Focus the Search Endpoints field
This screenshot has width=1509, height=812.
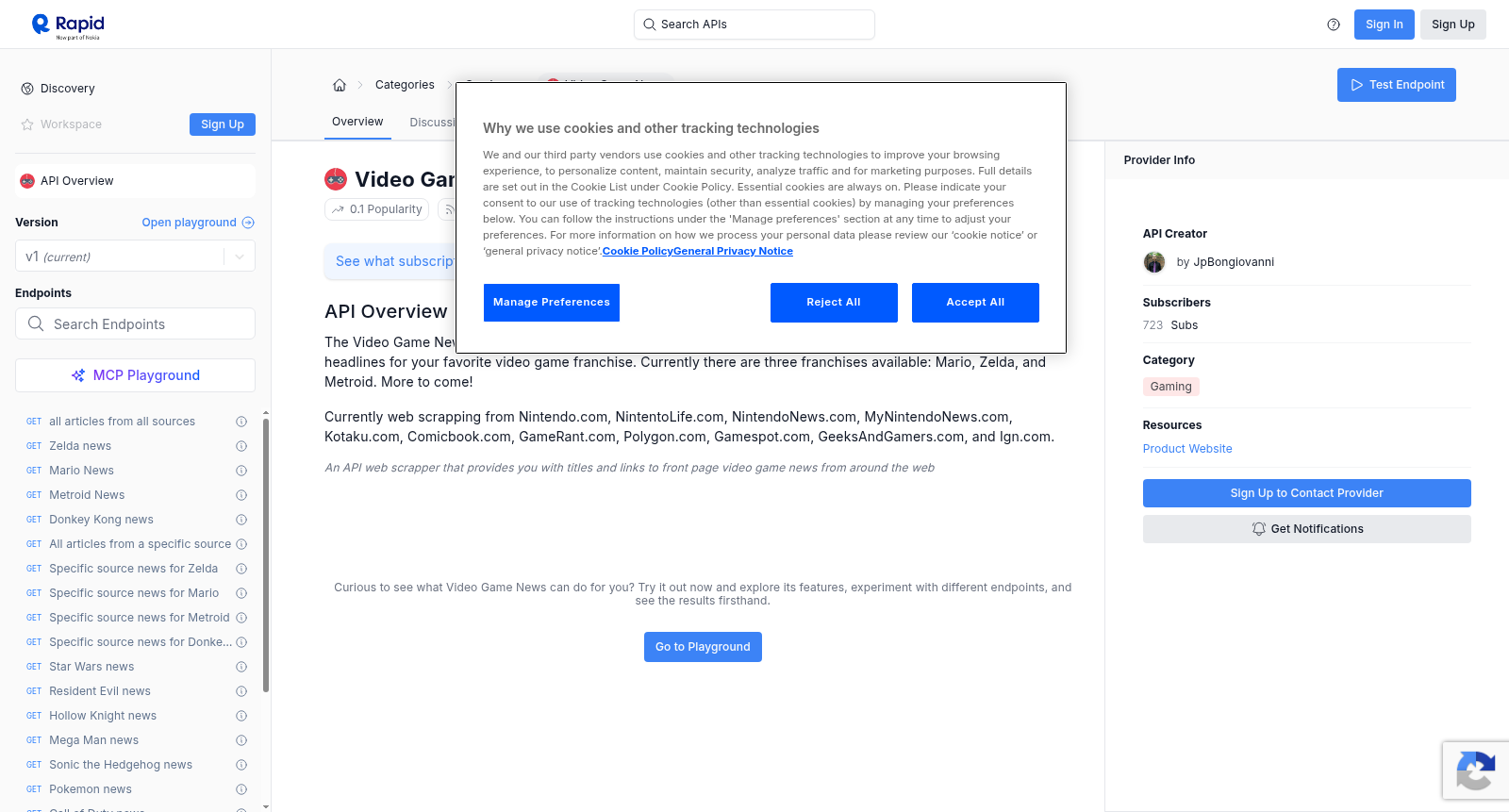pos(135,323)
